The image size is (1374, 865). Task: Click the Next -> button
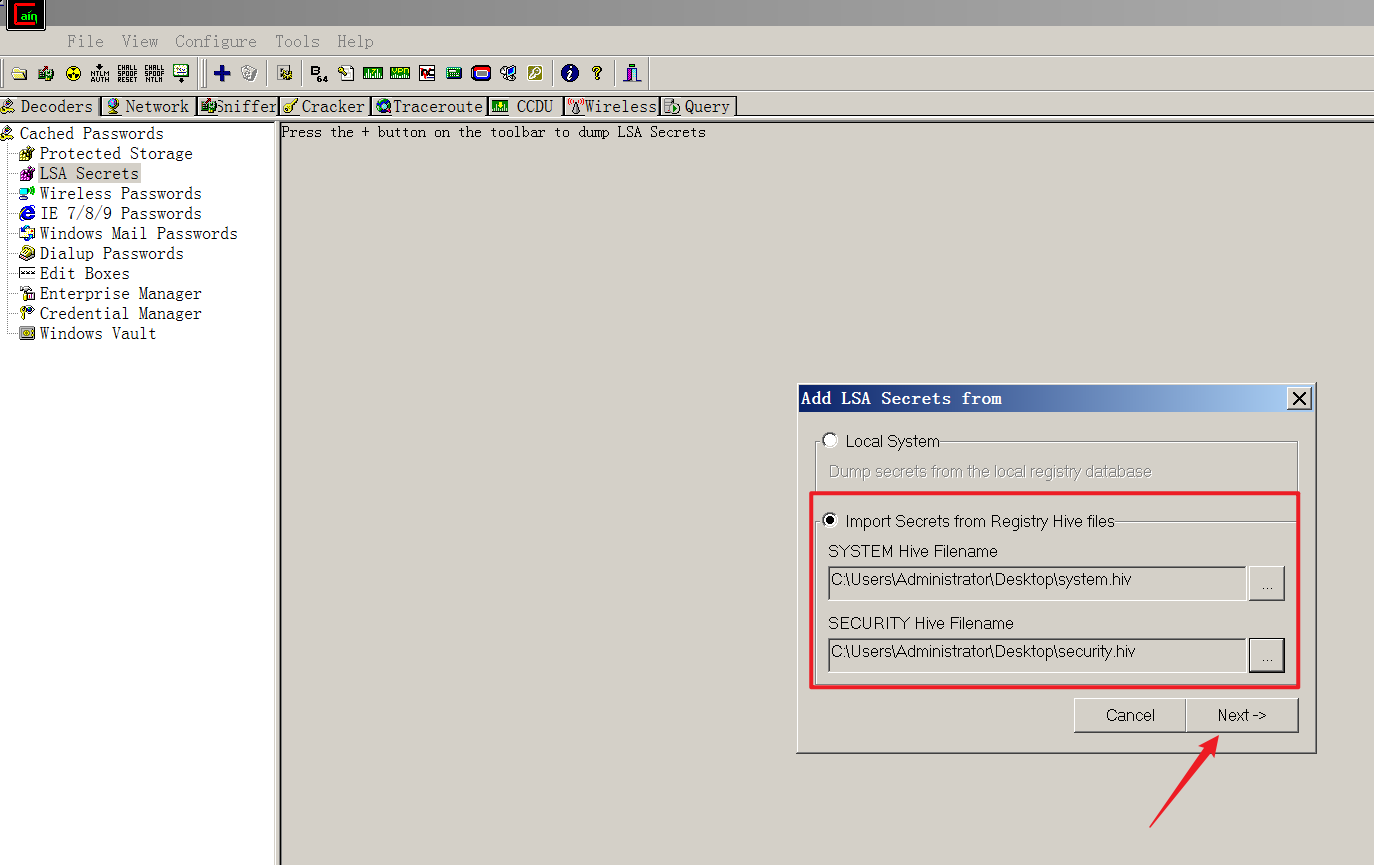point(1242,715)
